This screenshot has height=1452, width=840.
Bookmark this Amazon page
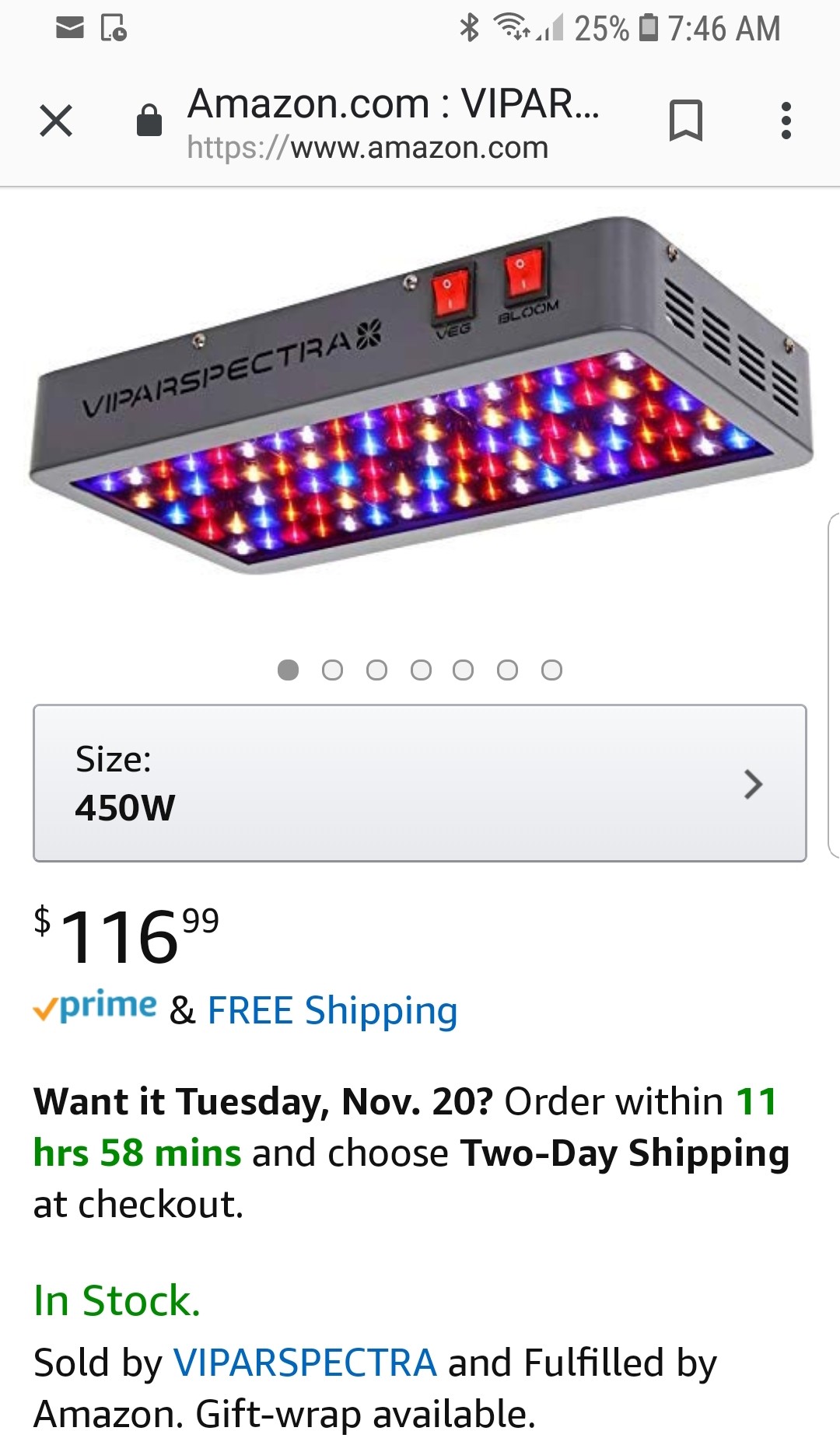coord(685,121)
